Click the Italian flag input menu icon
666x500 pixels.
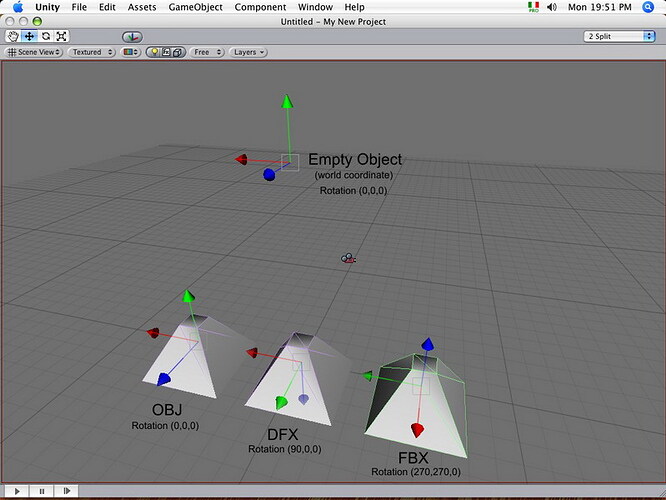[533, 7]
